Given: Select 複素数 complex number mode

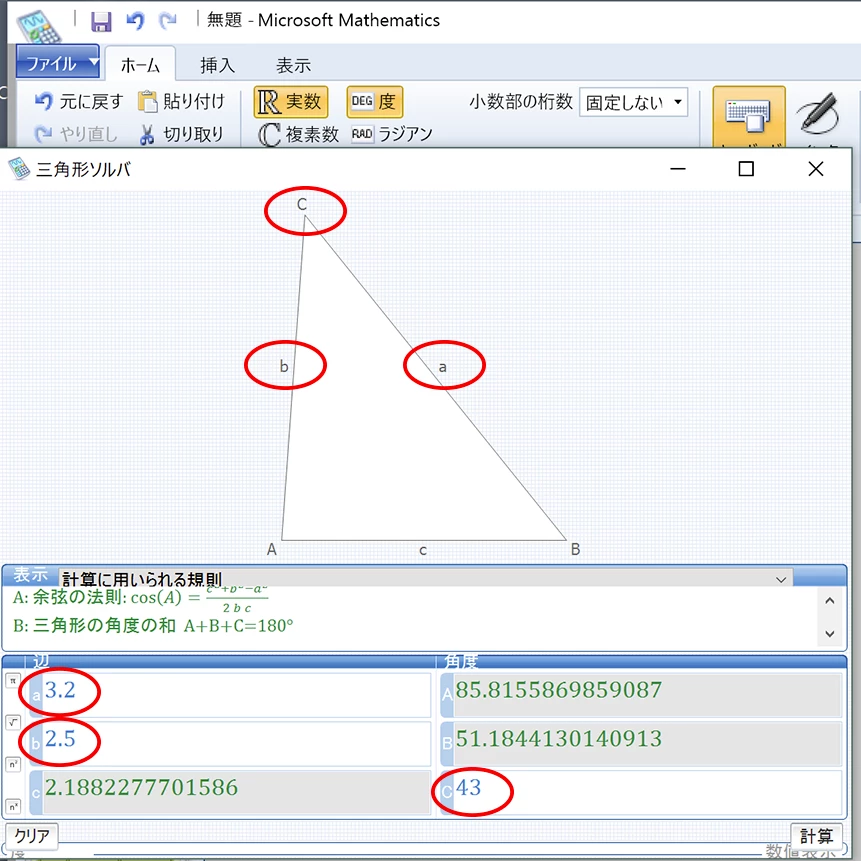Looking at the screenshot, I should point(298,134).
